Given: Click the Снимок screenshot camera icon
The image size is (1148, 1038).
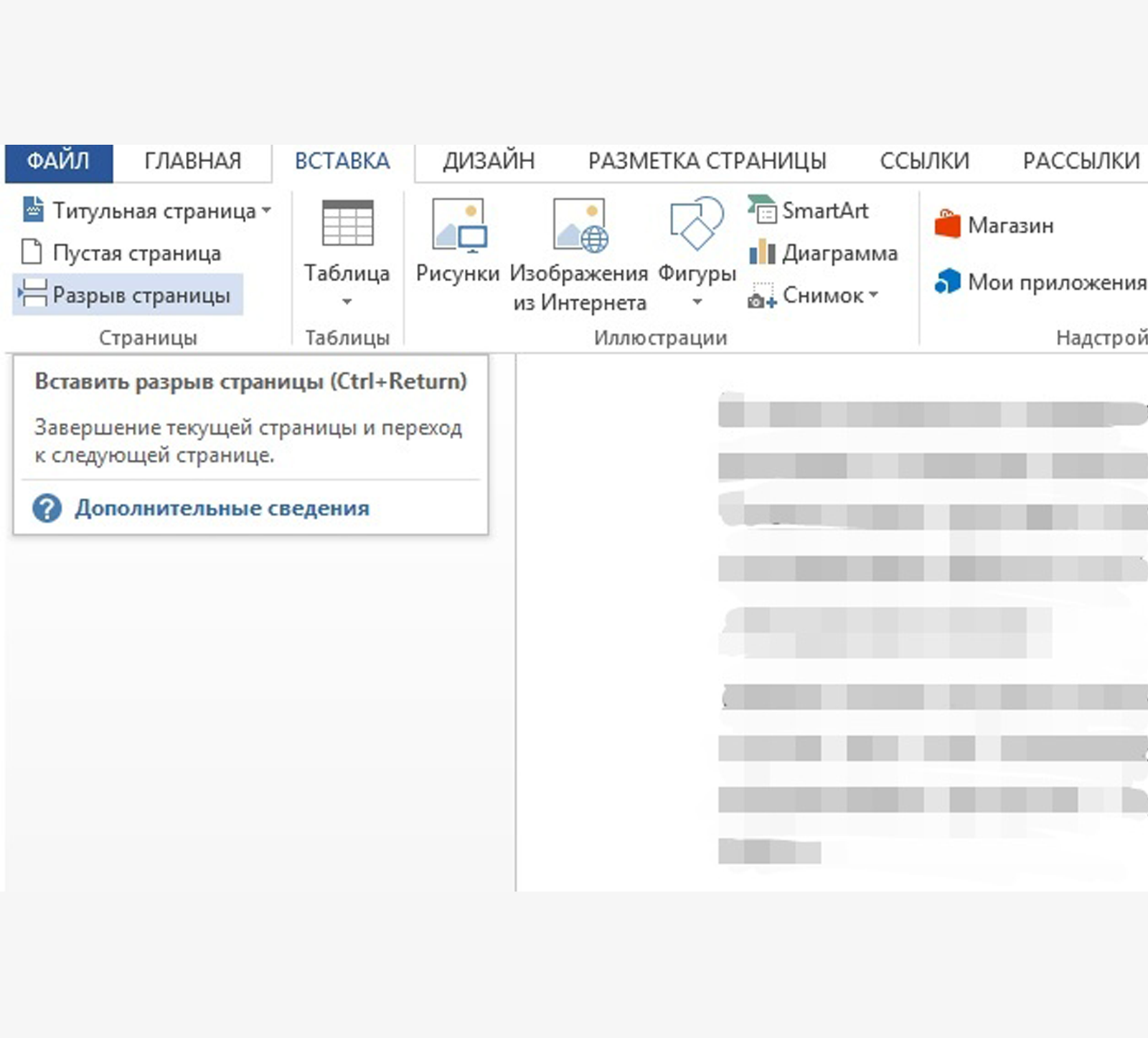Looking at the screenshot, I should (762, 296).
